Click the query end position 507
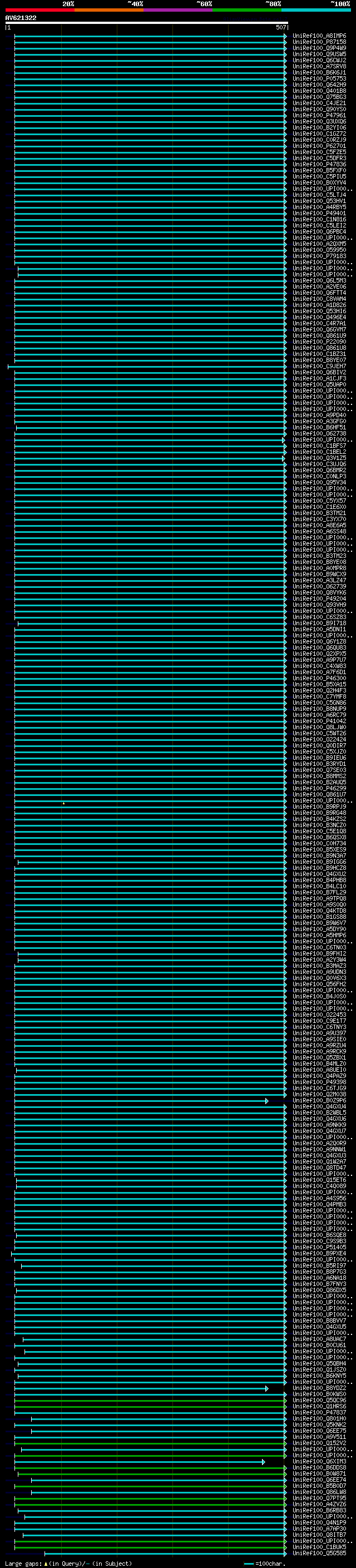This screenshot has width=356, height=1568. pyautogui.click(x=280, y=27)
